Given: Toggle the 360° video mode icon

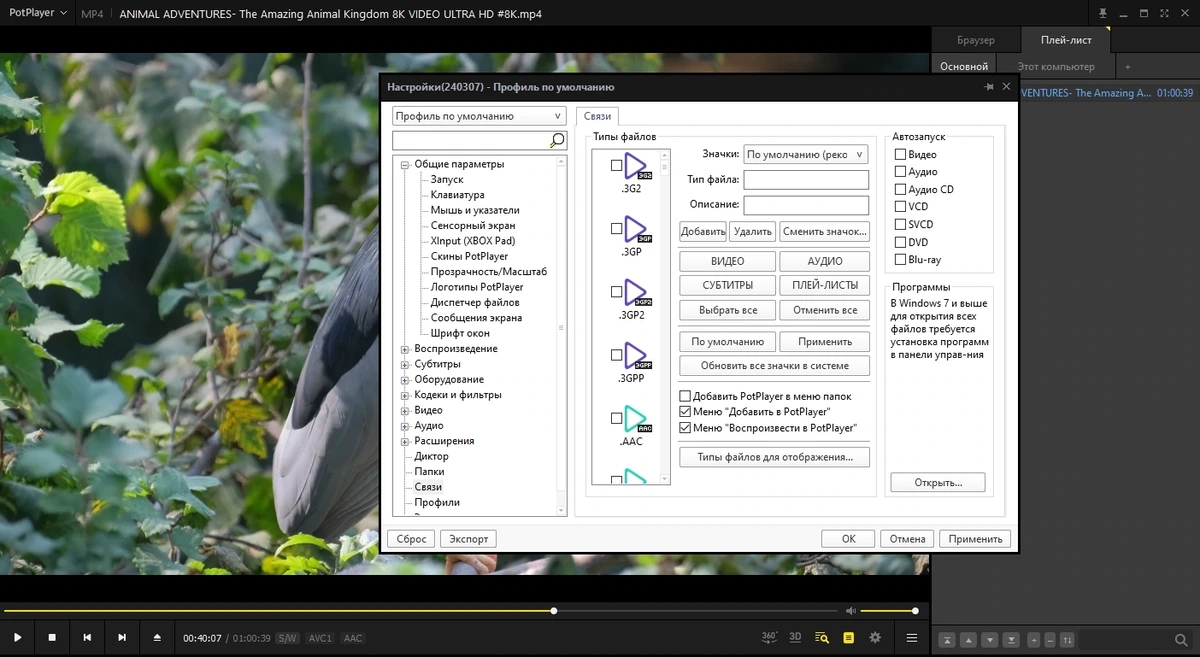Looking at the screenshot, I should click(769, 637).
